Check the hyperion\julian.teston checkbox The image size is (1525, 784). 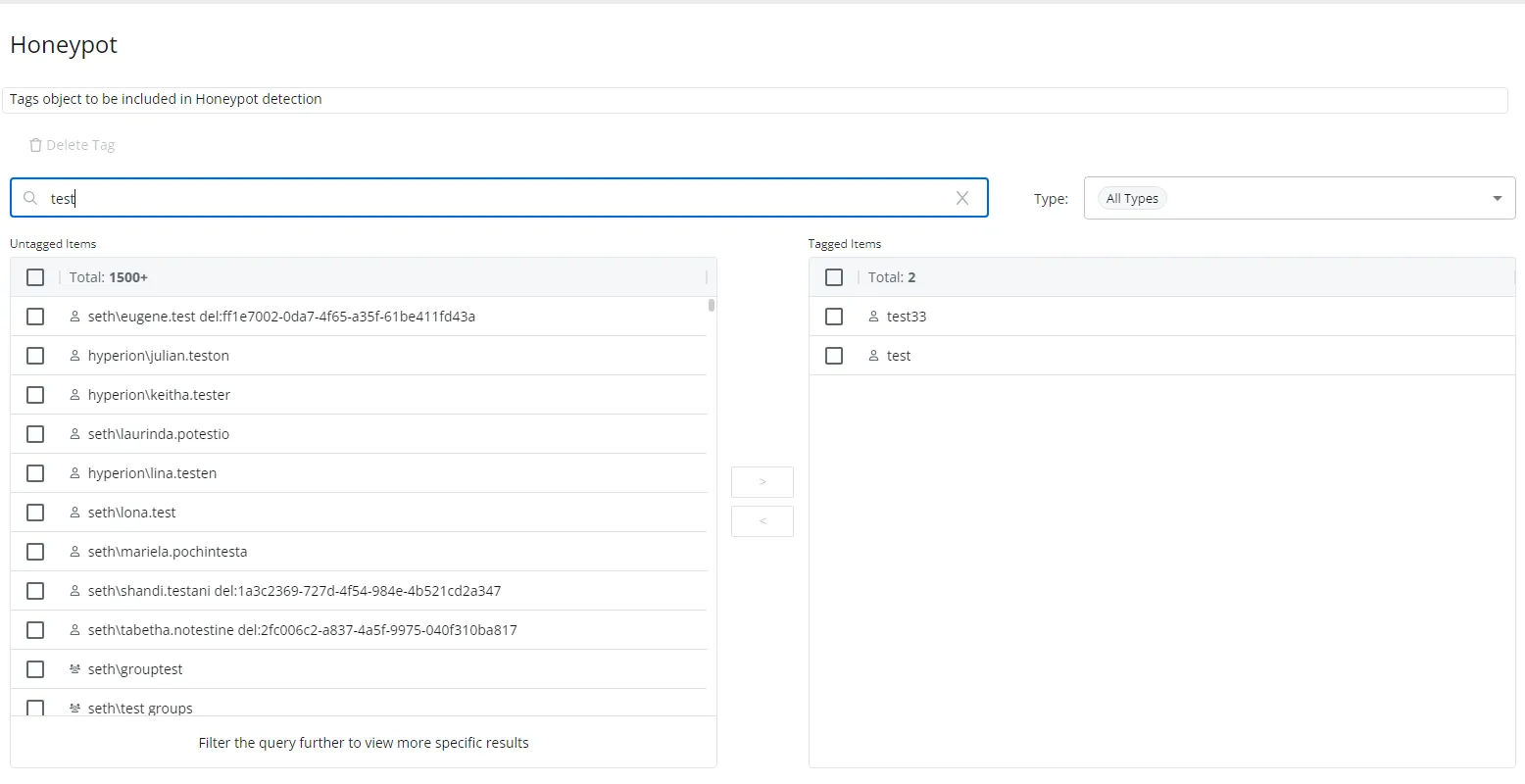35,356
